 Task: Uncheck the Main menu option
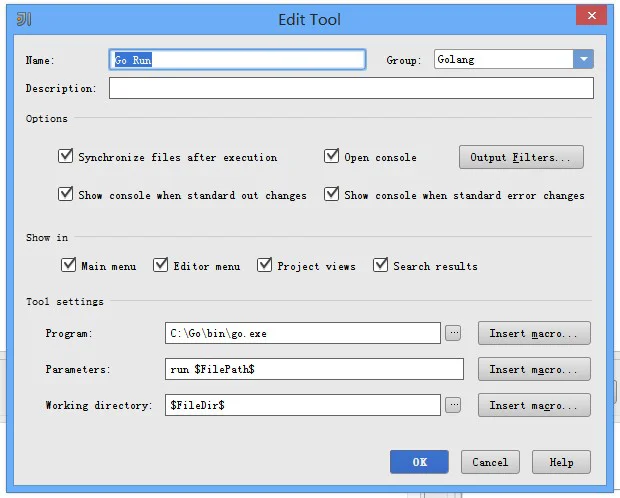pyautogui.click(x=68, y=265)
